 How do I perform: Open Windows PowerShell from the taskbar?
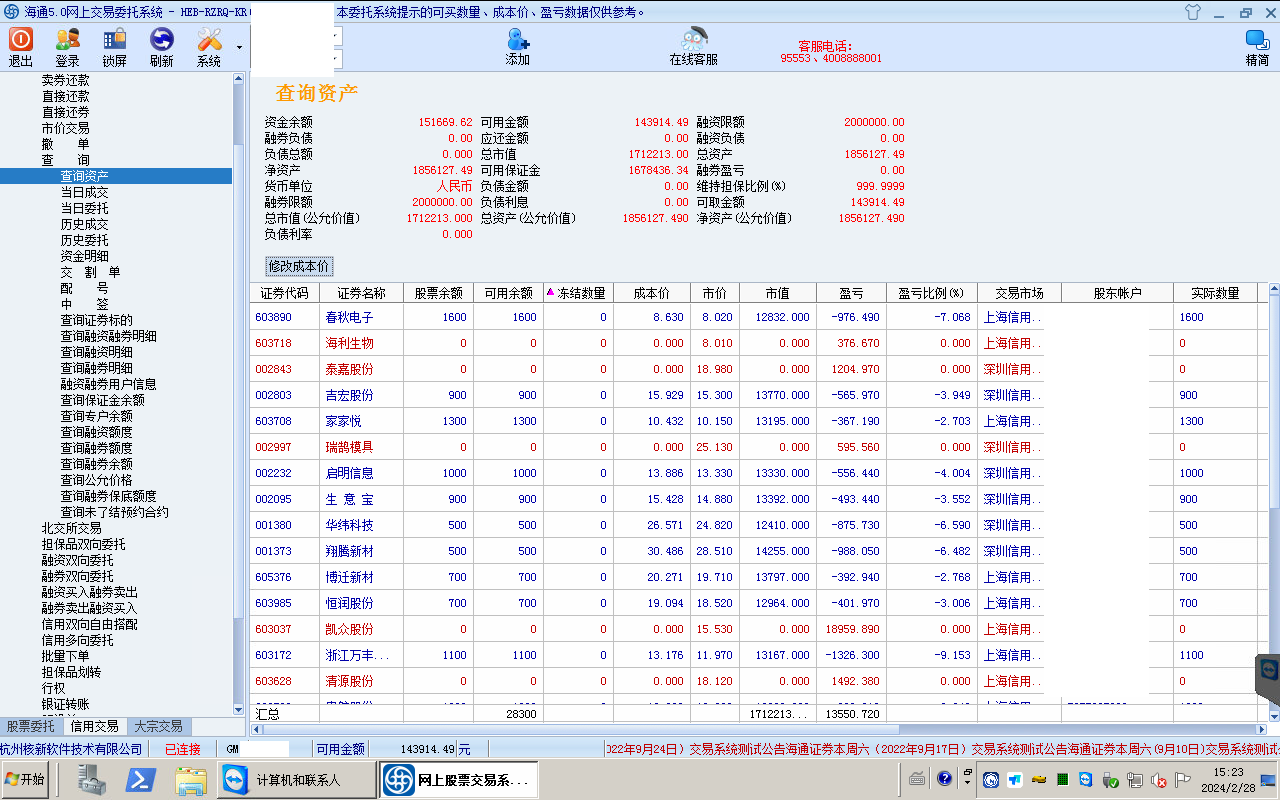click(x=140, y=780)
